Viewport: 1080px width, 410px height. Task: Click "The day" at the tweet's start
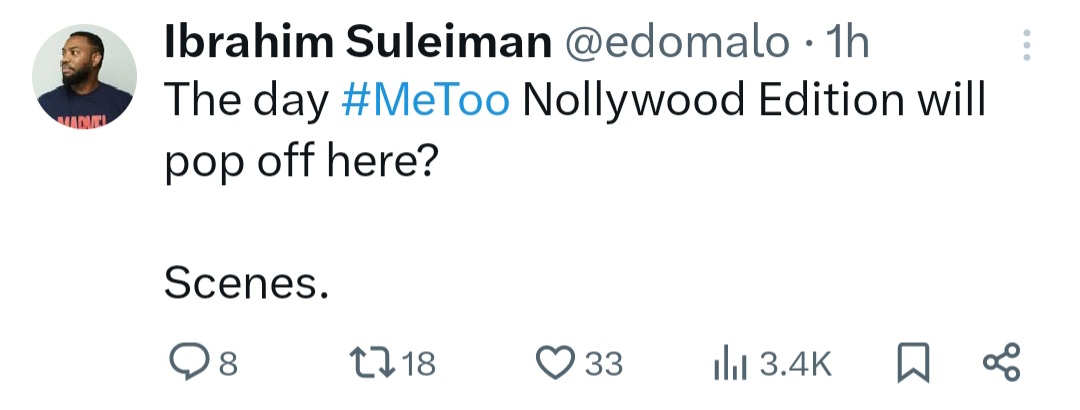[245, 101]
